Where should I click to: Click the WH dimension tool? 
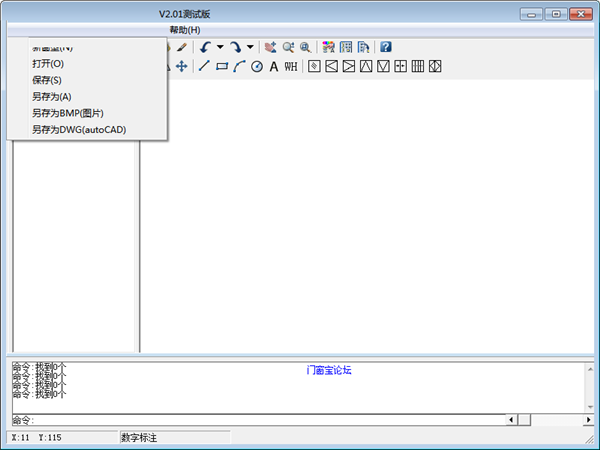click(291, 66)
